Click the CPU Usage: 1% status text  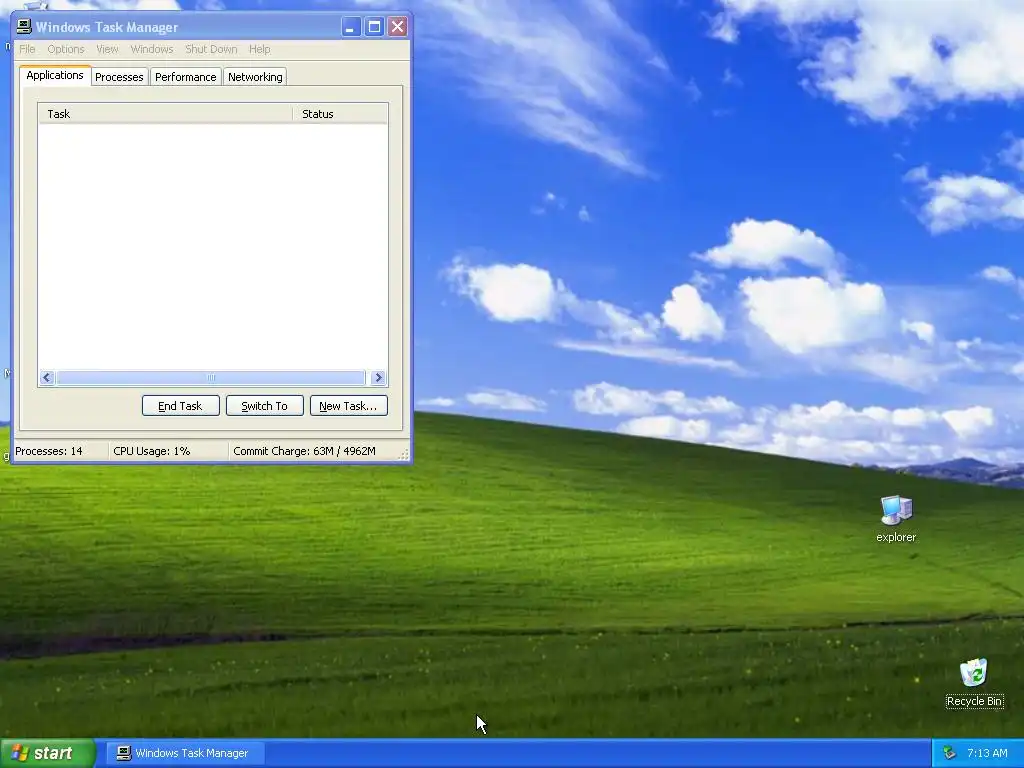coord(152,451)
